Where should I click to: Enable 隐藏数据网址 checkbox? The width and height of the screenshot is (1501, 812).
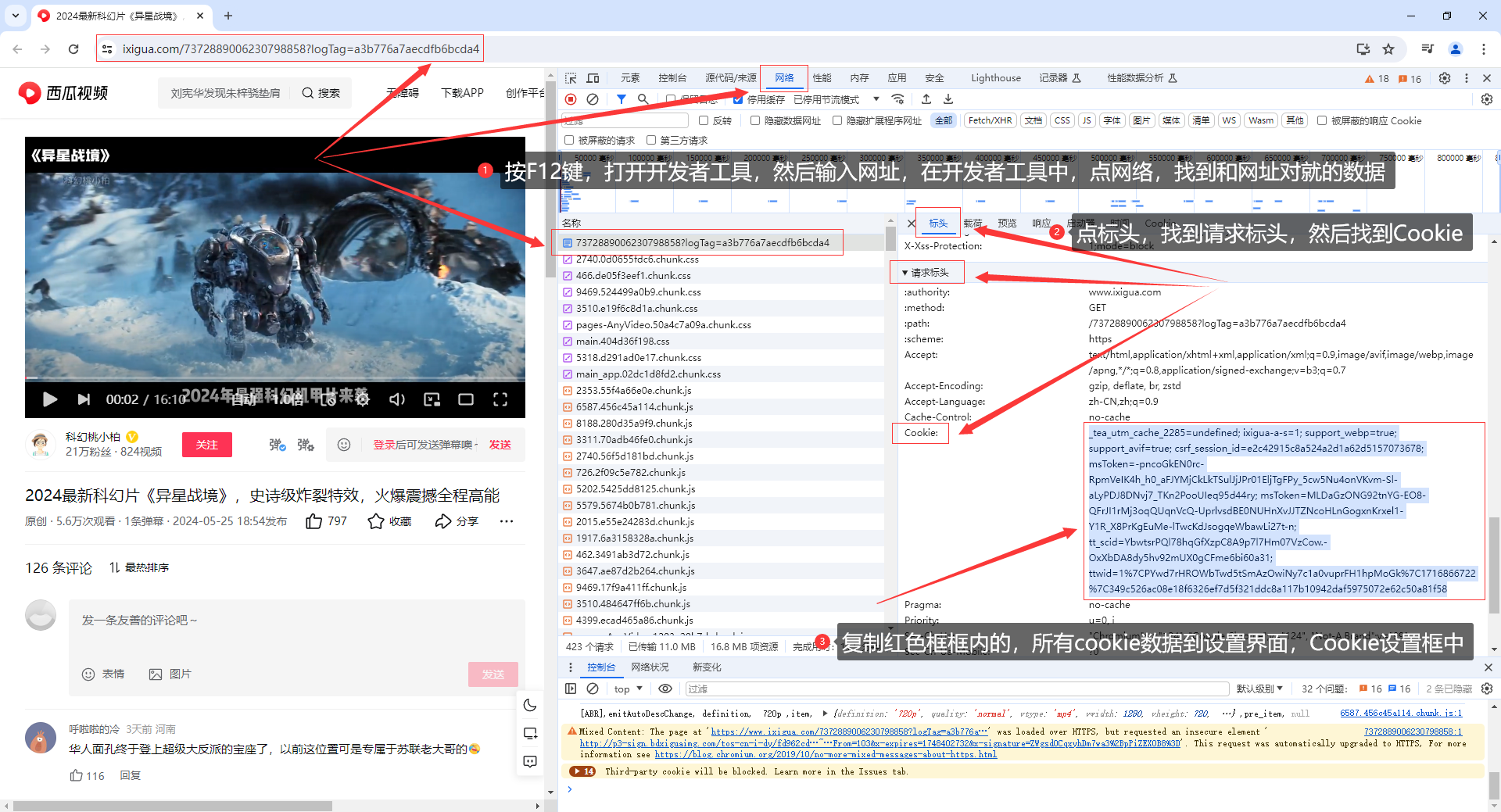[755, 120]
